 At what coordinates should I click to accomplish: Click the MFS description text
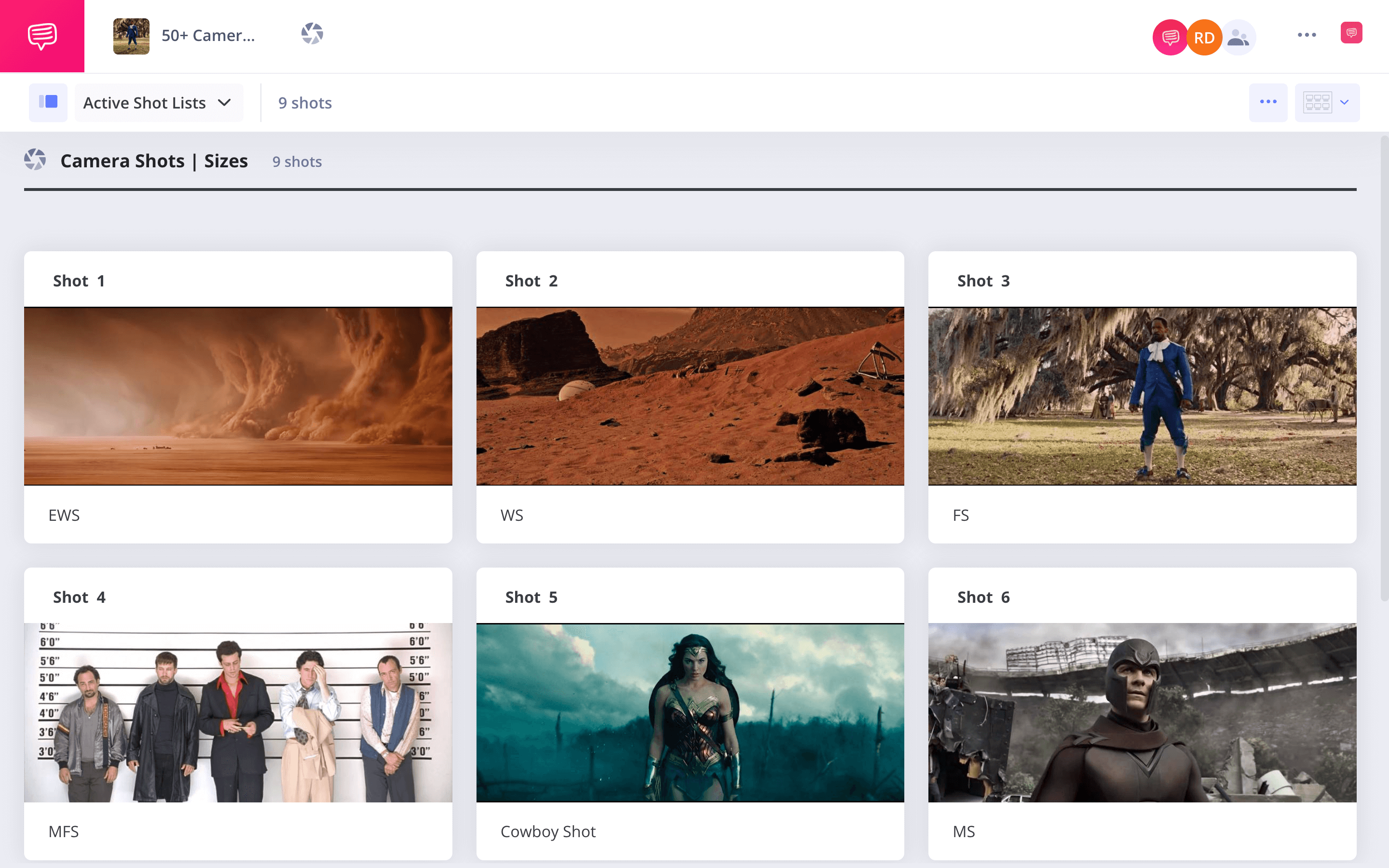click(x=63, y=831)
